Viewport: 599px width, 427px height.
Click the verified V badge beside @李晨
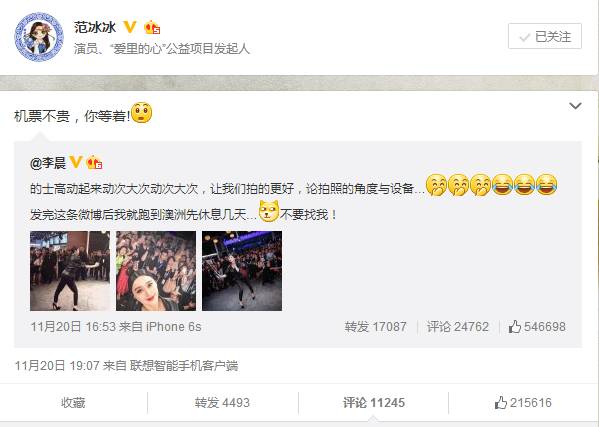[x=76, y=162]
